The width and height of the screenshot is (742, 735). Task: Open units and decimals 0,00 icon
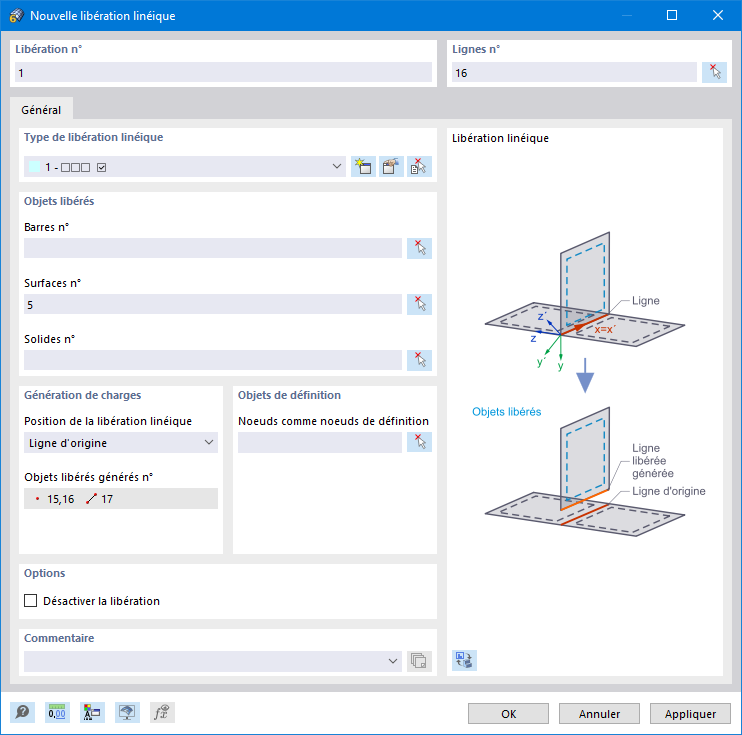pyautogui.click(x=57, y=712)
